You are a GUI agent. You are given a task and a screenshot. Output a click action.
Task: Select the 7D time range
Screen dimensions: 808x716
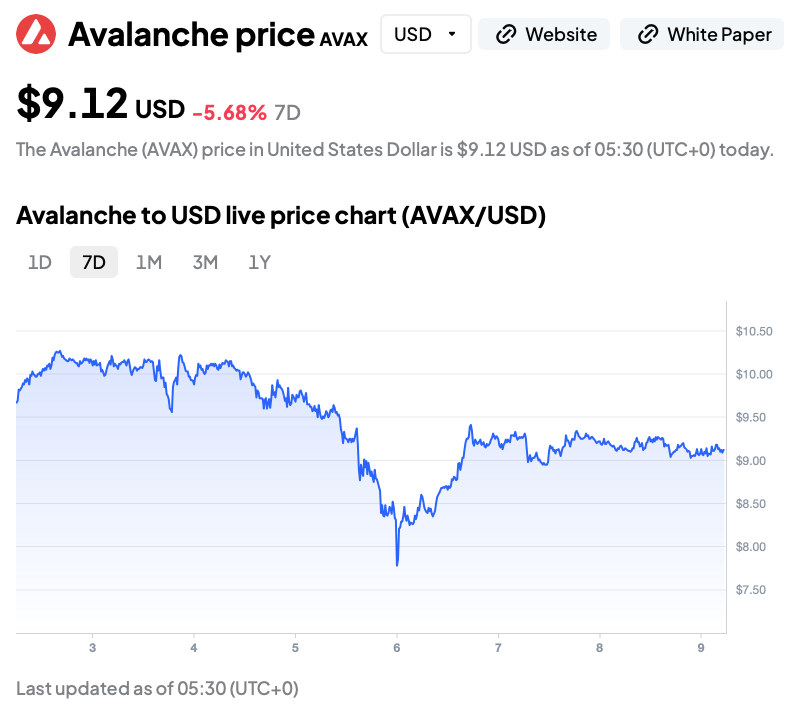click(94, 263)
